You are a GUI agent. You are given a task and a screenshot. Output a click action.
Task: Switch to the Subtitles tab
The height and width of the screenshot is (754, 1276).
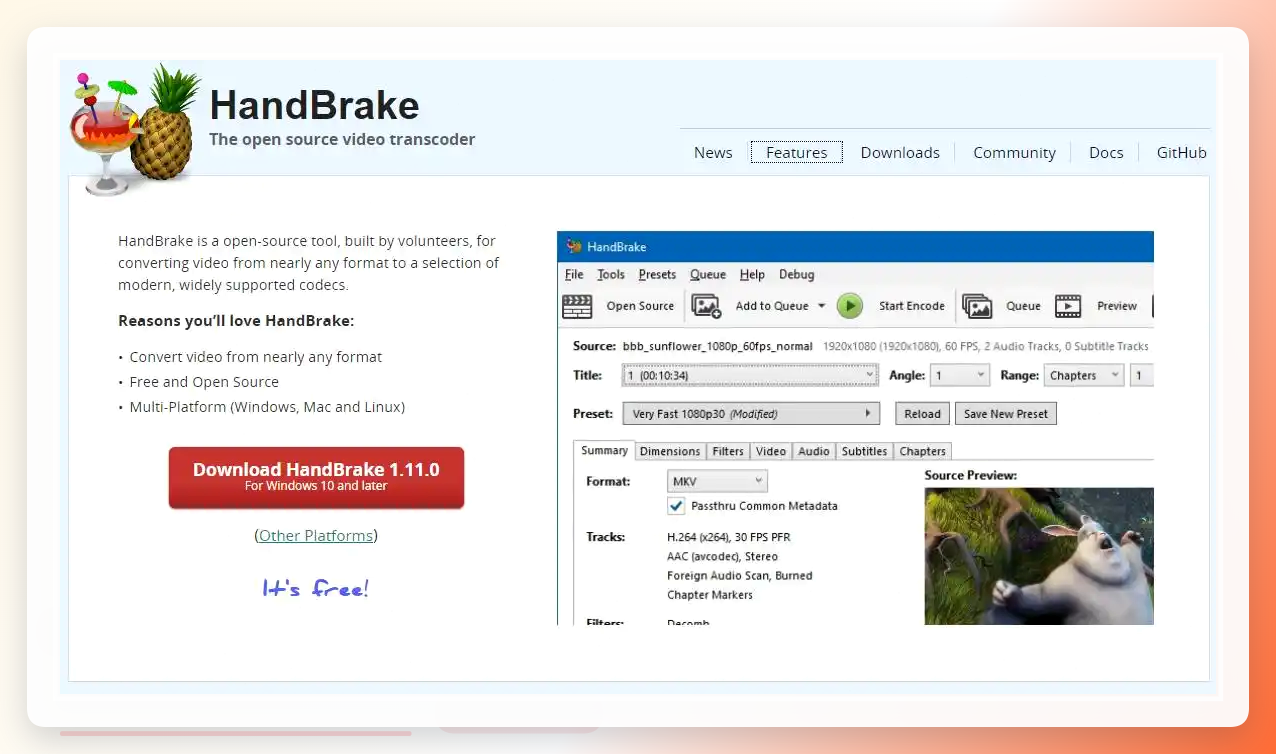point(864,452)
